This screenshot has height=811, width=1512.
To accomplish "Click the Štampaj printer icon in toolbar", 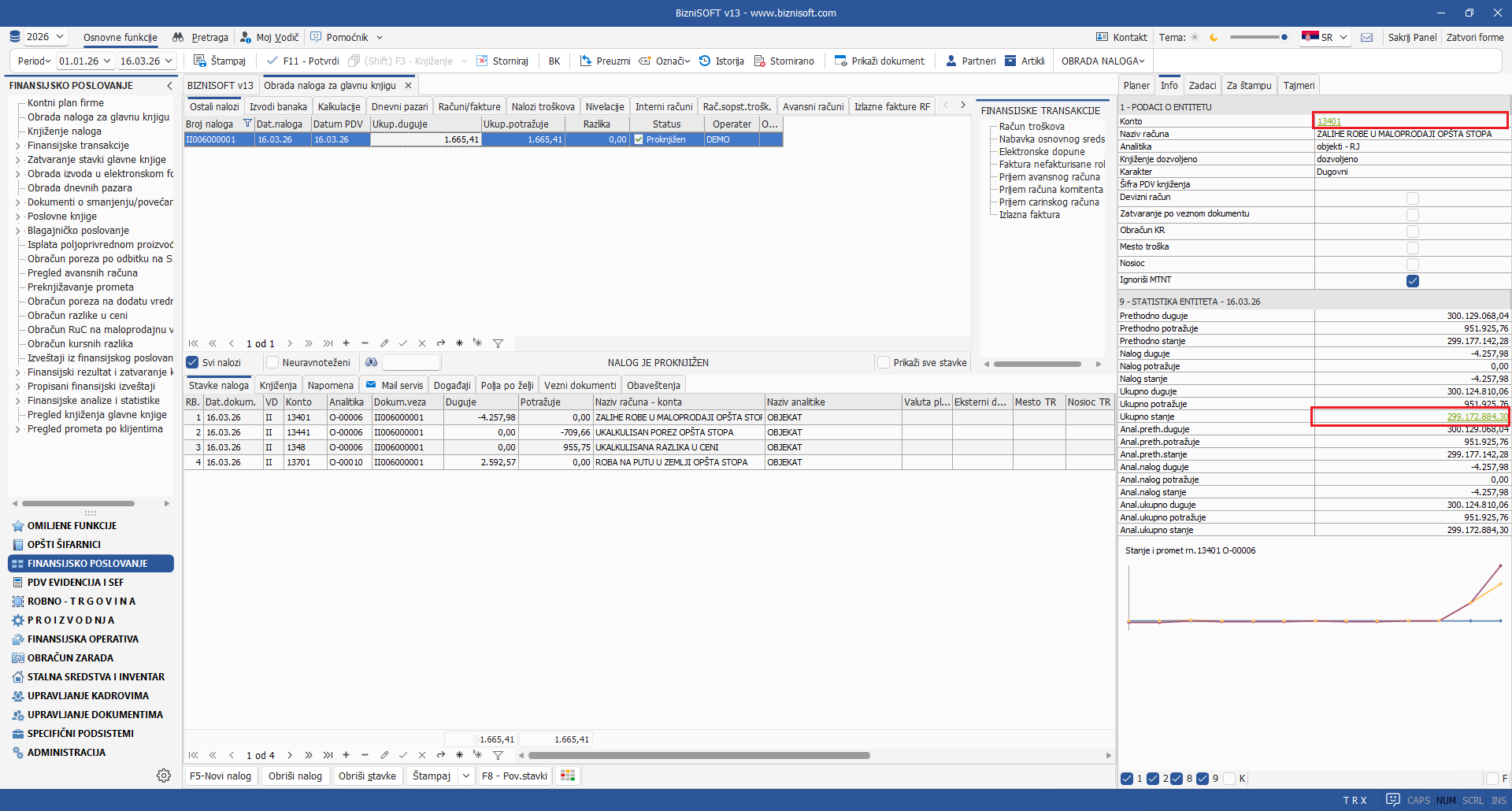I will click(200, 61).
